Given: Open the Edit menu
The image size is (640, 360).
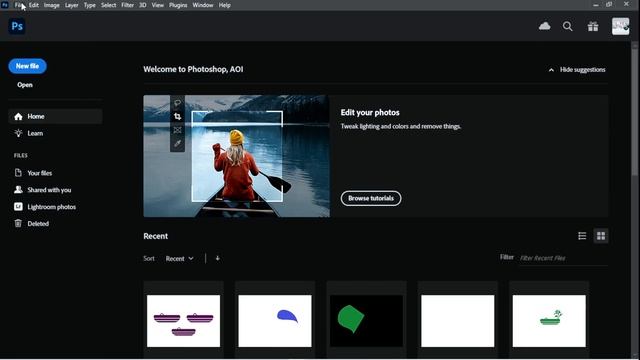Looking at the screenshot, I should pyautogui.click(x=33, y=5).
